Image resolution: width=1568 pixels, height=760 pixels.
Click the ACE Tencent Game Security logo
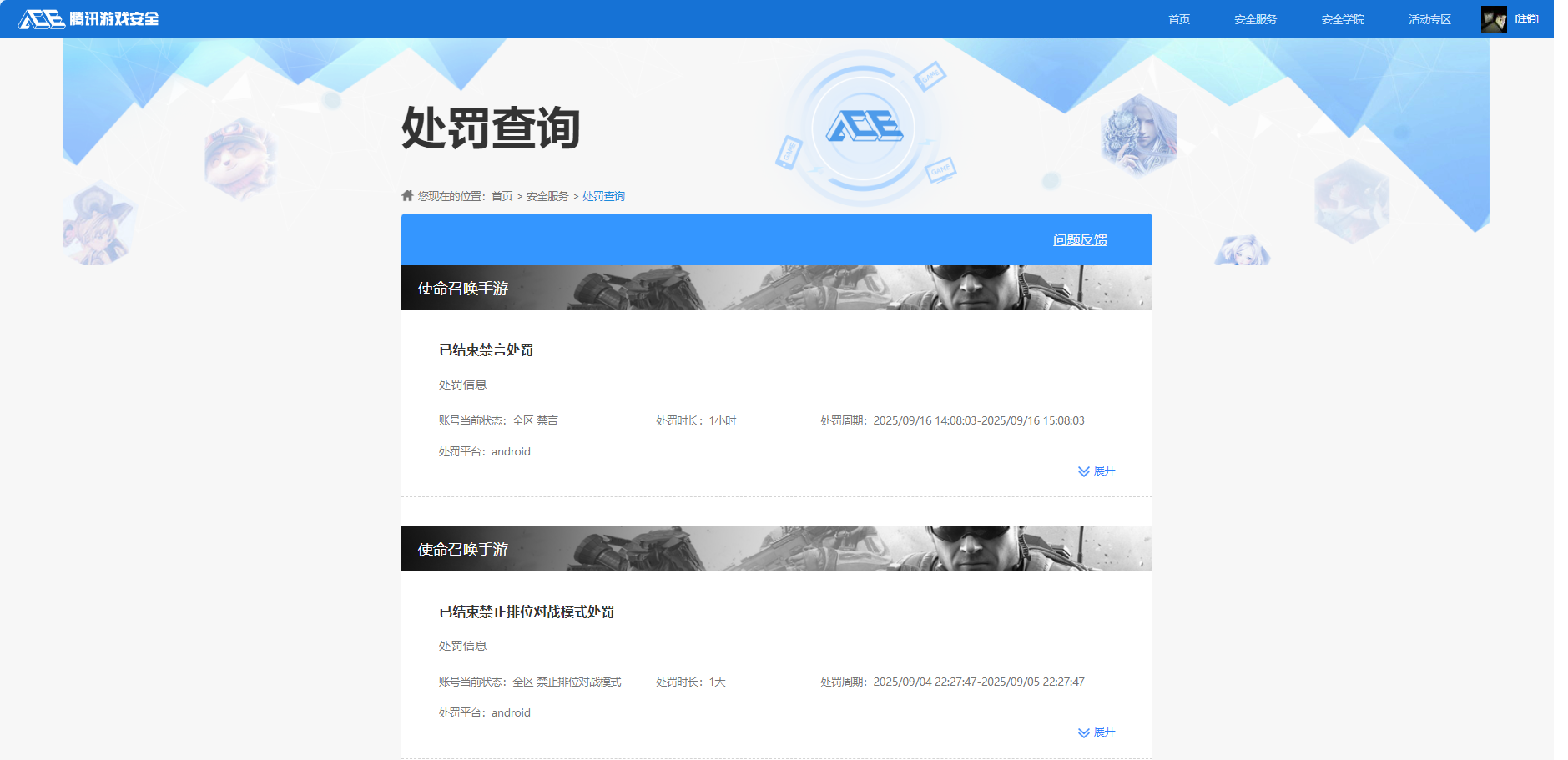[x=88, y=18]
